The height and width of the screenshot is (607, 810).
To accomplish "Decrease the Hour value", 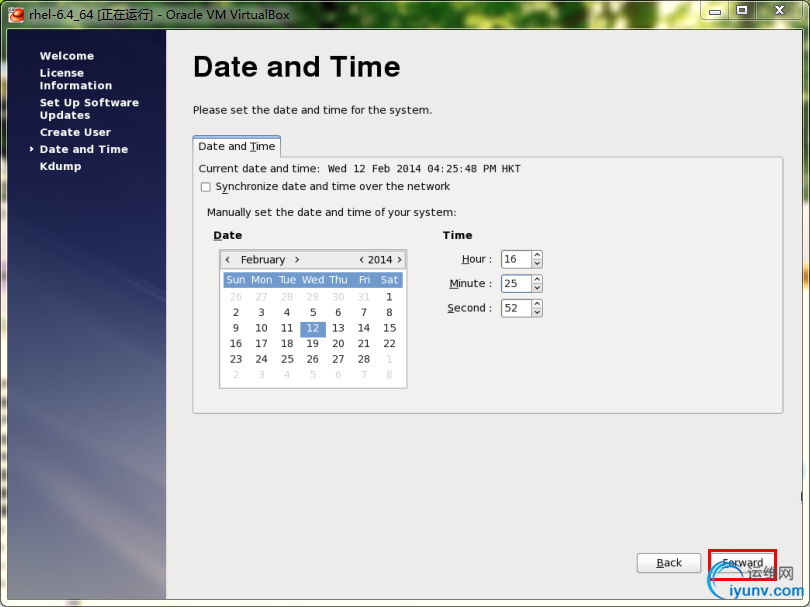I will click(537, 263).
